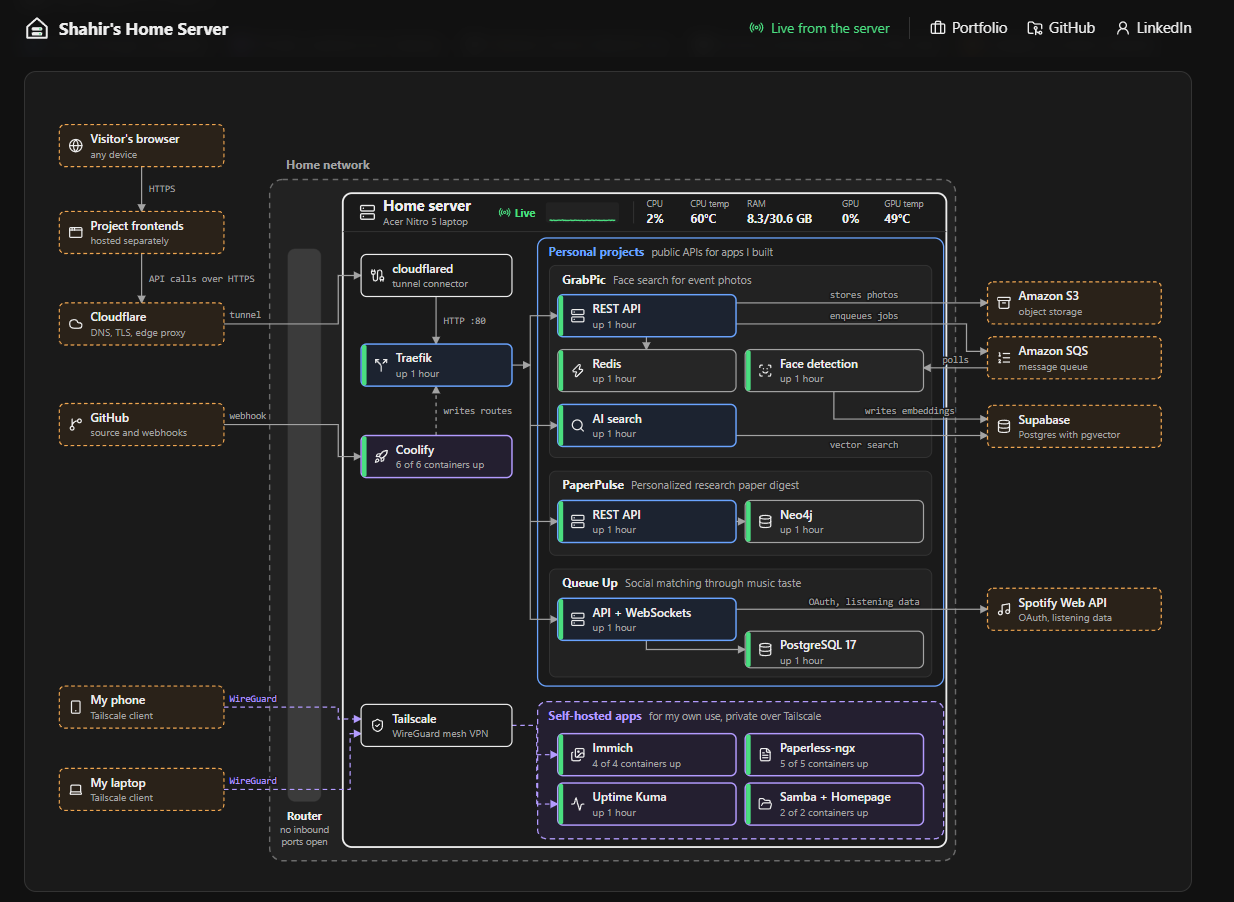This screenshot has height=902, width=1234.
Task: Click the 'webhook' label near GitHub node
Action: [x=248, y=415]
